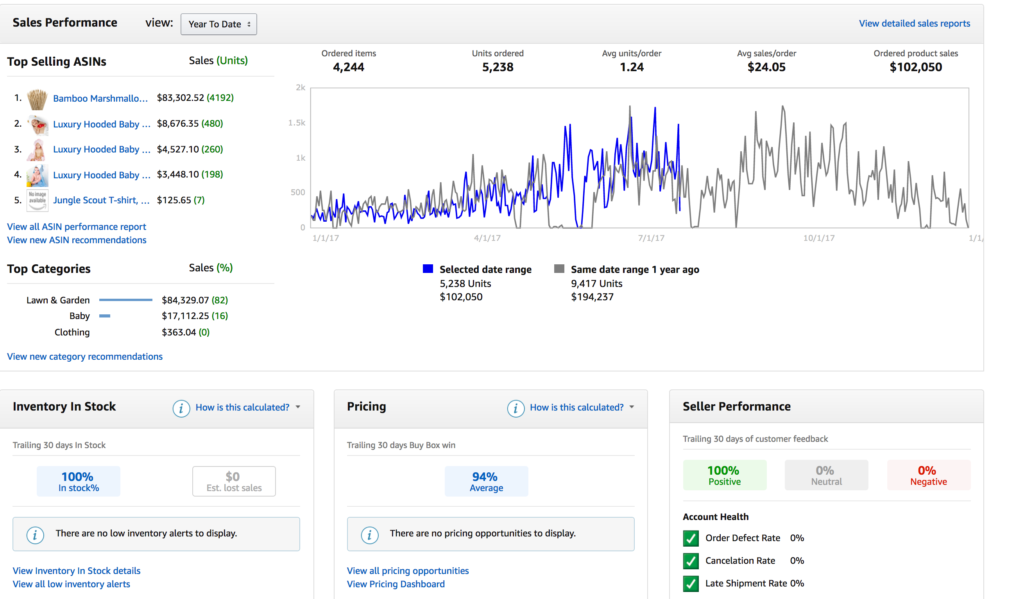The width and height of the screenshot is (1024, 599).
Task: Click the fourth-ranked Luxury Hooded Baby product image
Action: coord(37,175)
